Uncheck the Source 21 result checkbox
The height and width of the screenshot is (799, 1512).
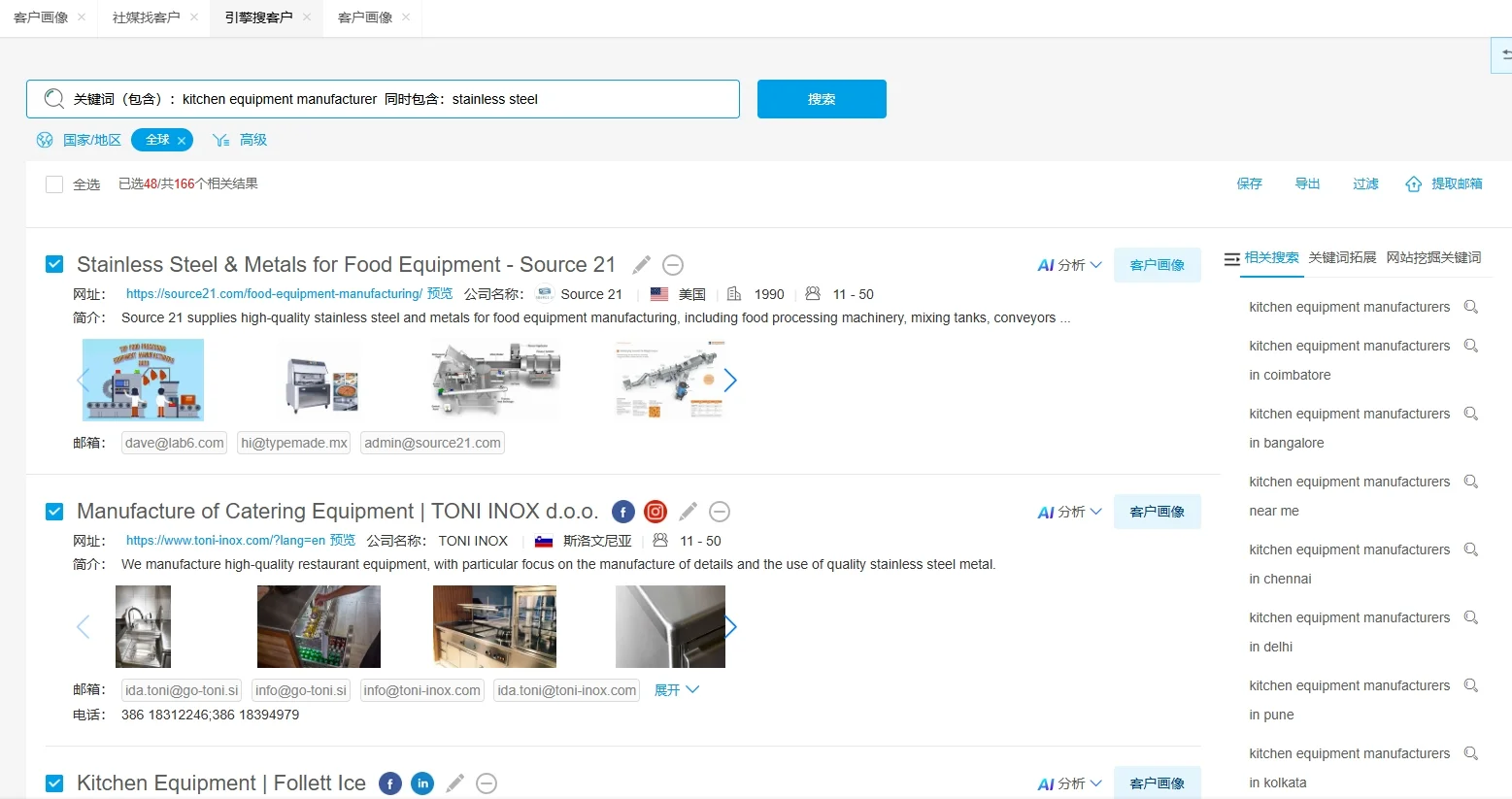pyautogui.click(x=54, y=264)
